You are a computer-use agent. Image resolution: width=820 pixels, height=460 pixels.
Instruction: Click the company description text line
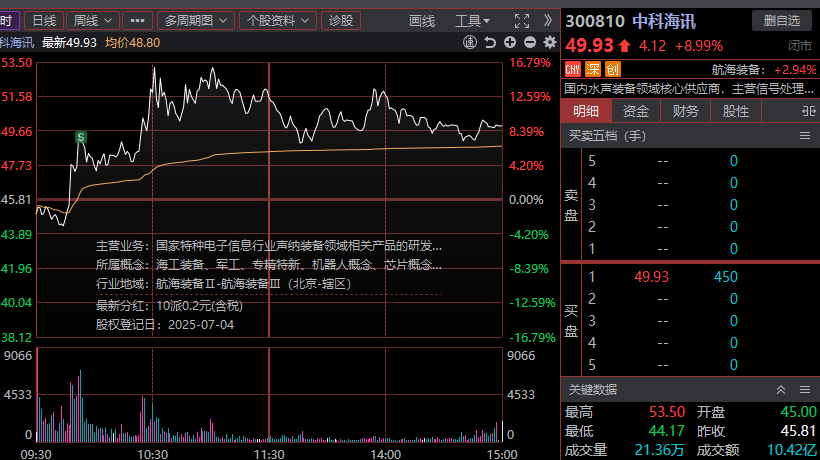(690, 89)
